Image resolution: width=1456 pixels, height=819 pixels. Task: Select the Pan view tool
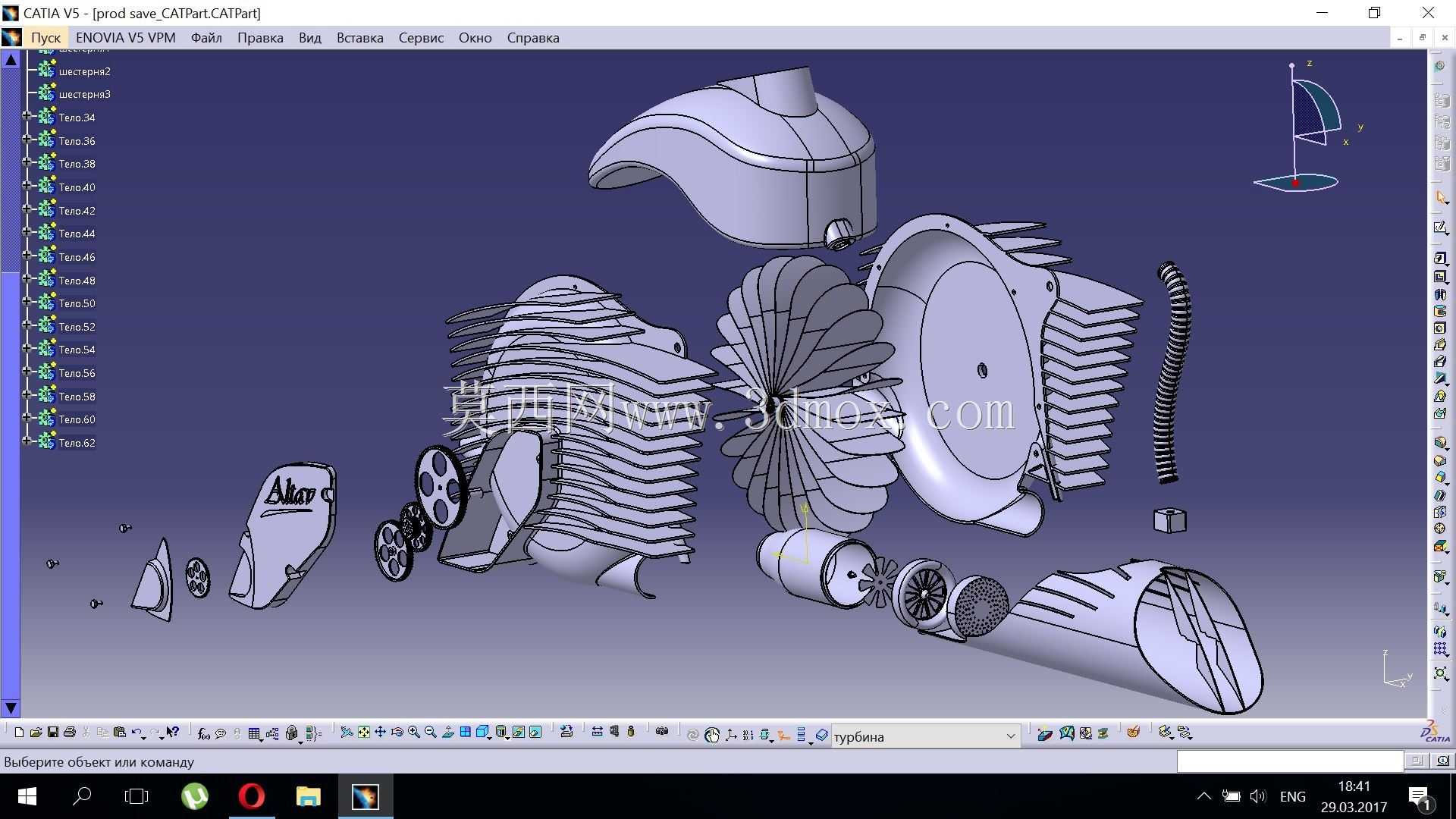pyautogui.click(x=381, y=733)
